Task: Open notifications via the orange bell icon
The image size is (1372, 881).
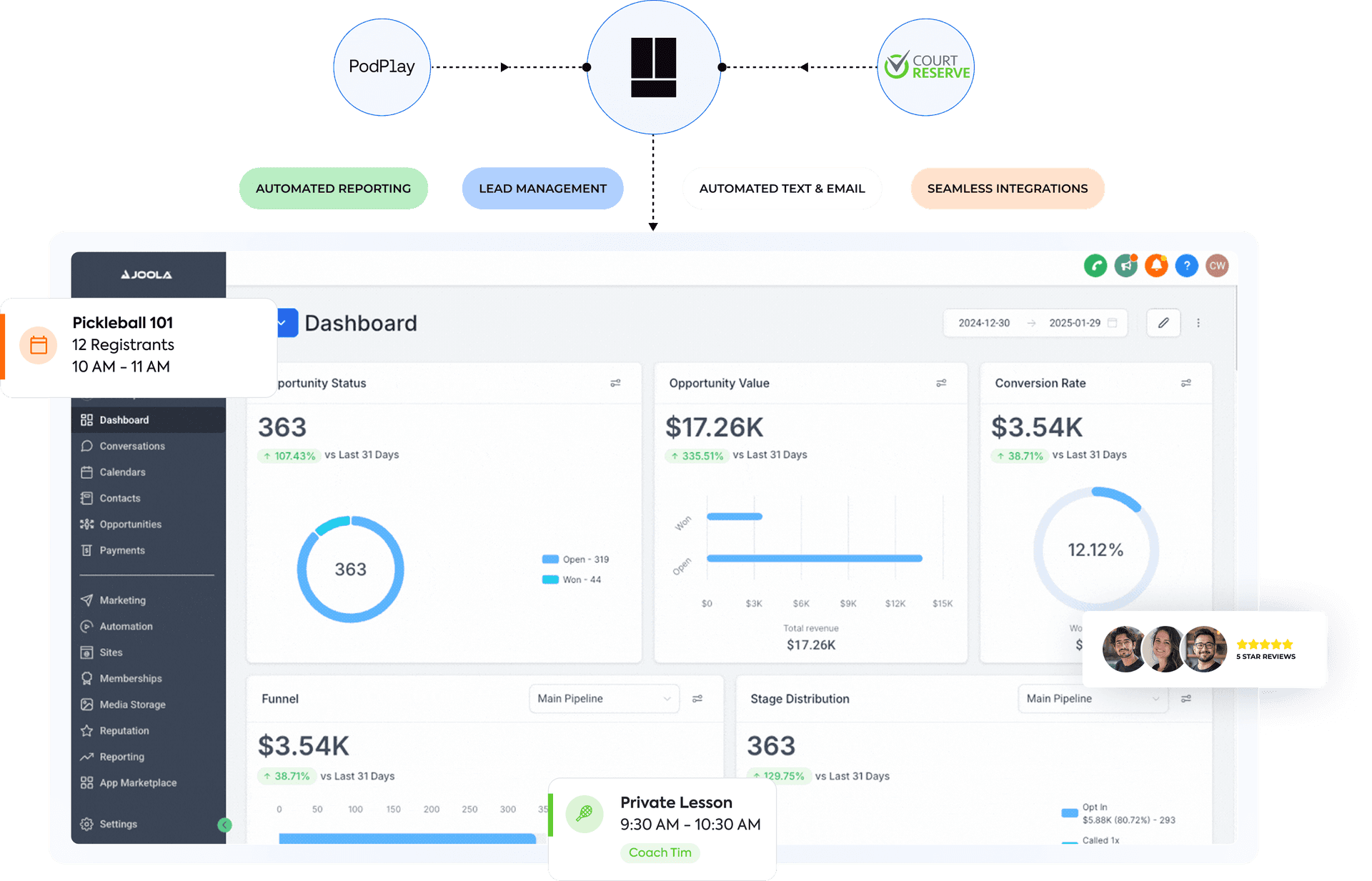Action: click(x=1156, y=265)
